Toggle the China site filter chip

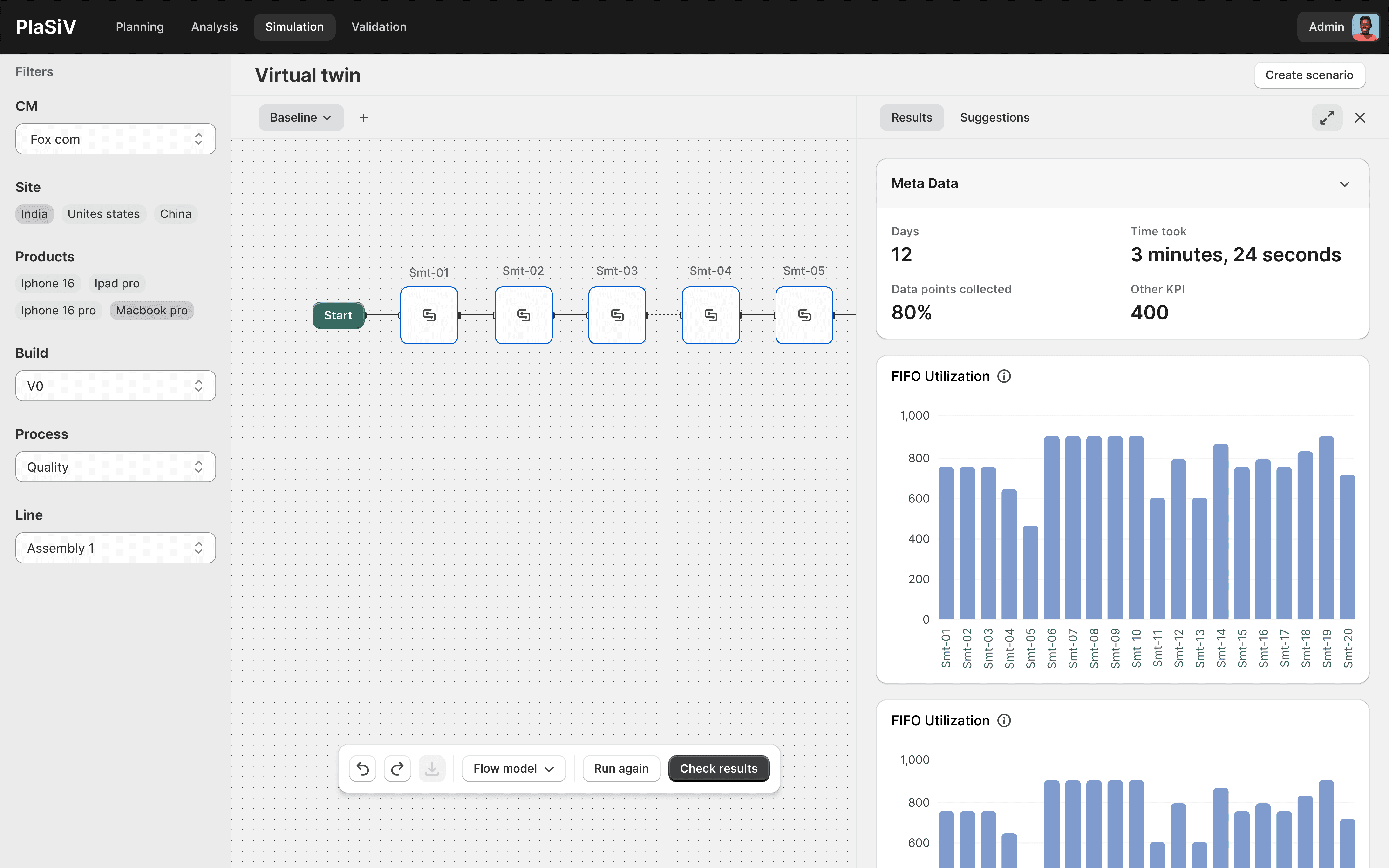pos(175,214)
